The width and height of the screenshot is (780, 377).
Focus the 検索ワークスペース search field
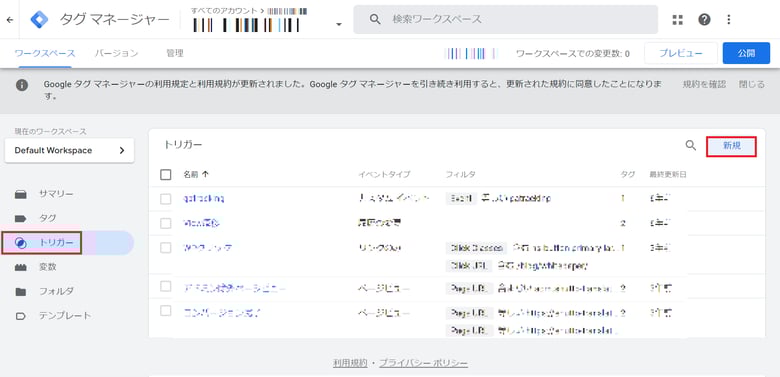(505, 19)
